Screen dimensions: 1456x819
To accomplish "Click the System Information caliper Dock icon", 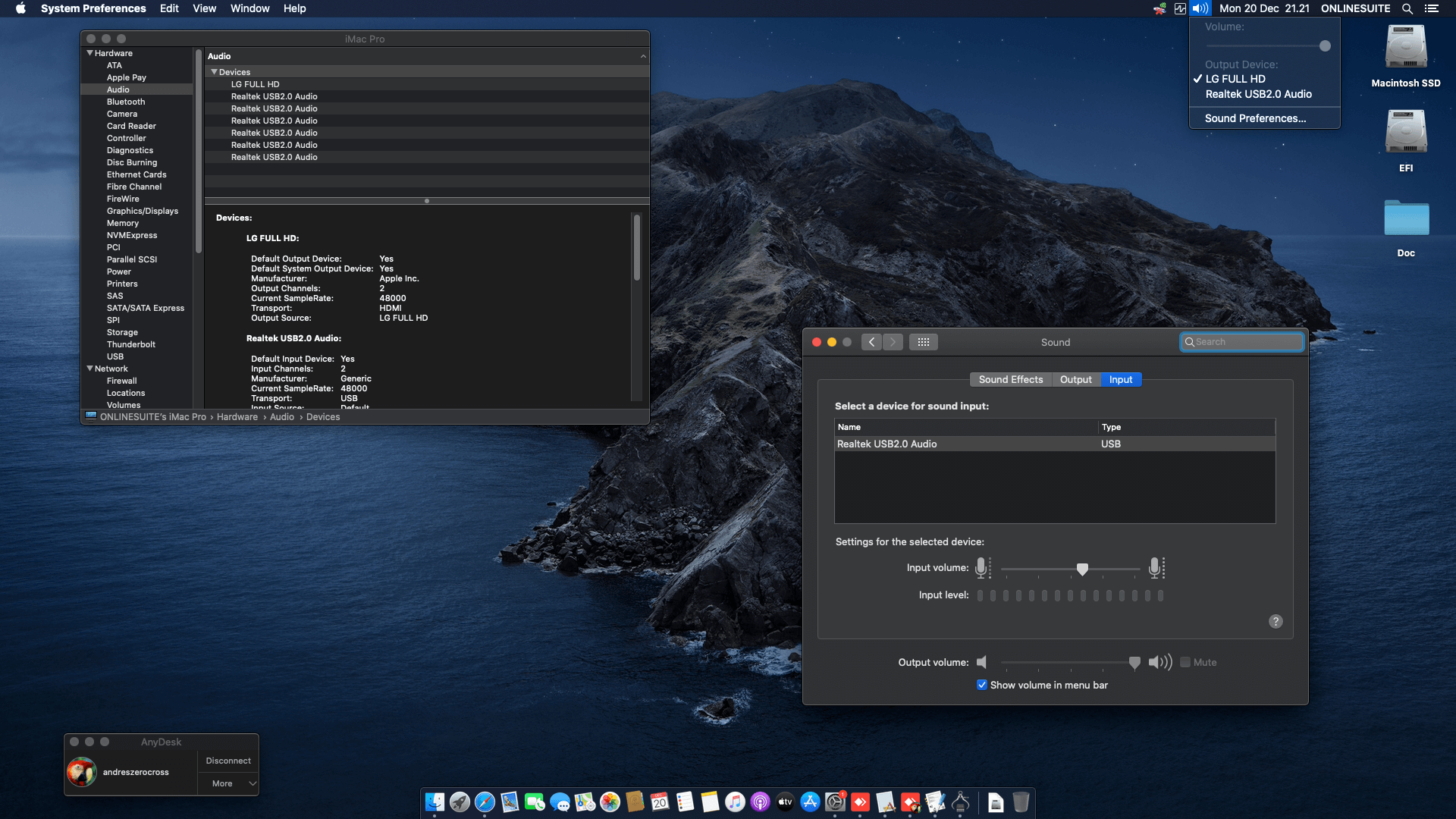I will [x=960, y=802].
